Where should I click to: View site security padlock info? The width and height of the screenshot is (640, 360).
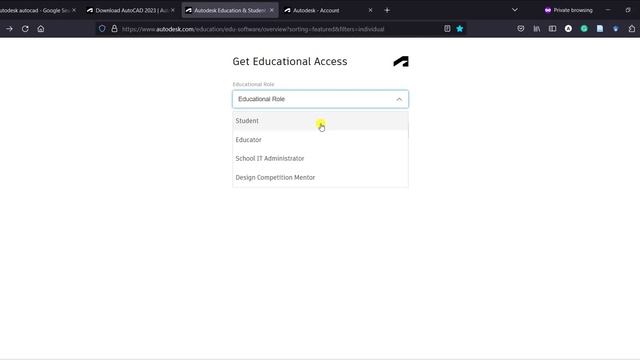114,29
